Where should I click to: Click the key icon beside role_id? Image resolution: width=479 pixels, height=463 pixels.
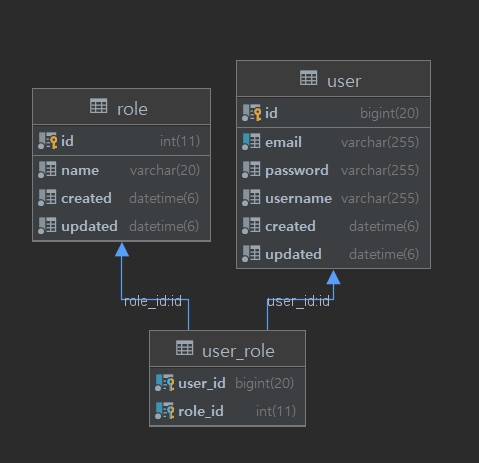[x=165, y=411]
